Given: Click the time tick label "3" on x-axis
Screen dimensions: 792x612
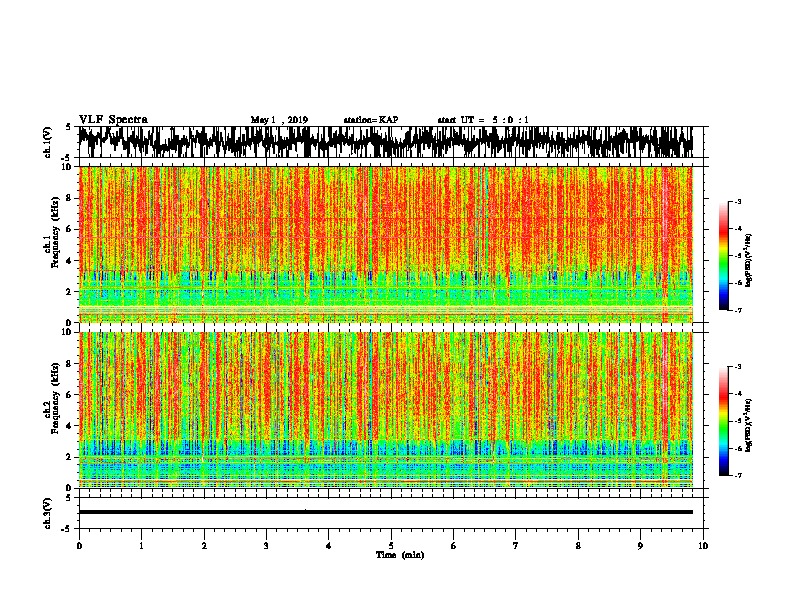Looking at the screenshot, I should (266, 546).
